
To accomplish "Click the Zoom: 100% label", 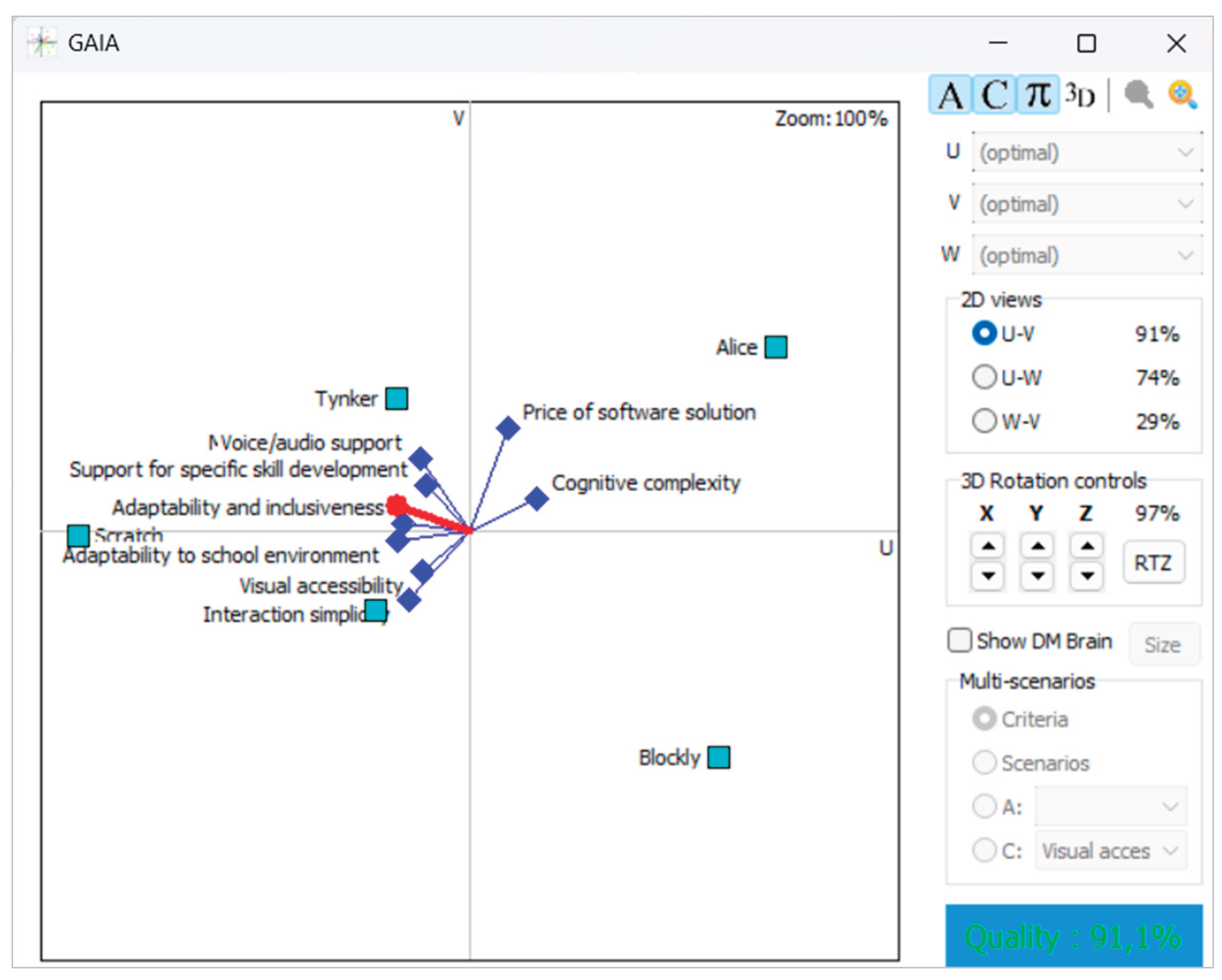I will pos(831,119).
